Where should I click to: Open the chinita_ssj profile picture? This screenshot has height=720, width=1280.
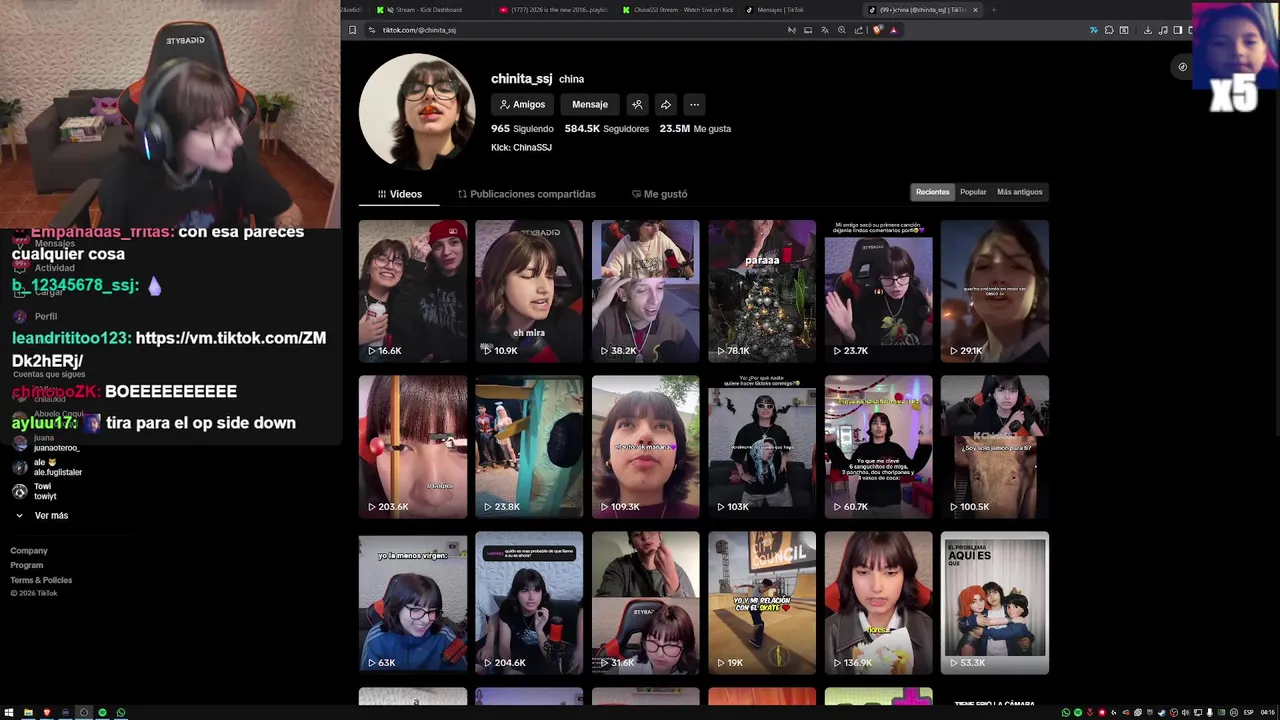point(416,111)
